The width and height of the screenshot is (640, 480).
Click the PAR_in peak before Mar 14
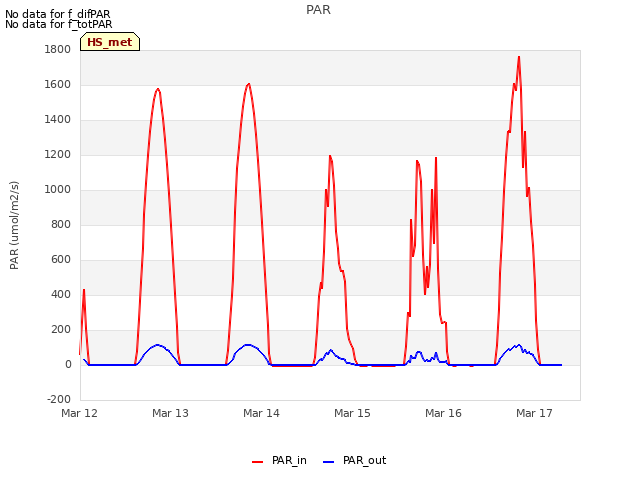249,84
